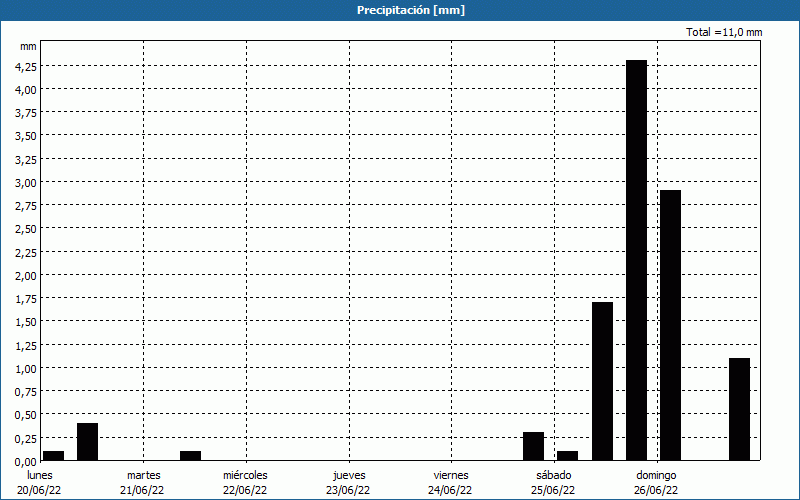This screenshot has height=500, width=800.
Task: Click the 3,00 y-axis value
Action: [26, 183]
